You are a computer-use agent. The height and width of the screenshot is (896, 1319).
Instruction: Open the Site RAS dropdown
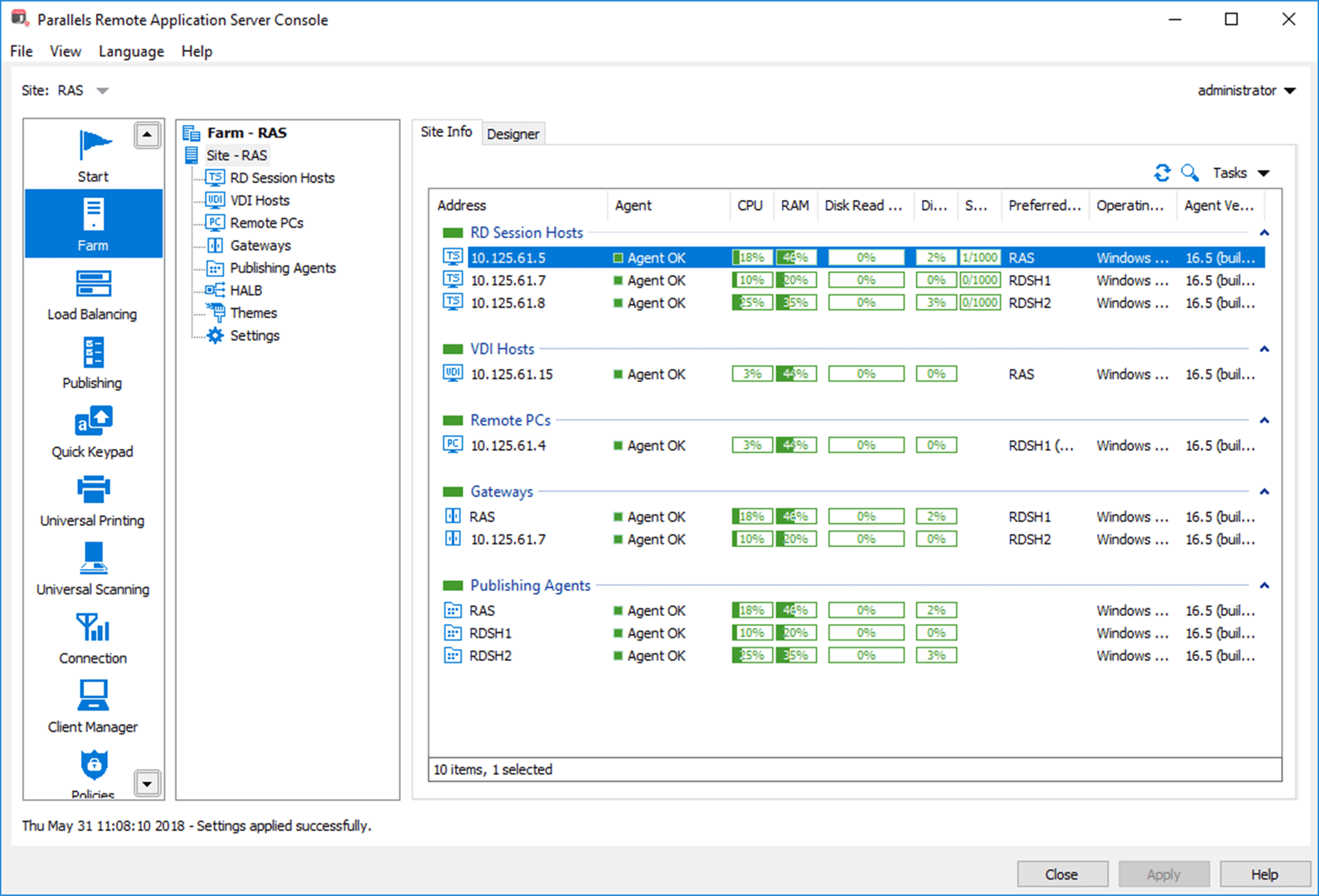pyautogui.click(x=102, y=91)
